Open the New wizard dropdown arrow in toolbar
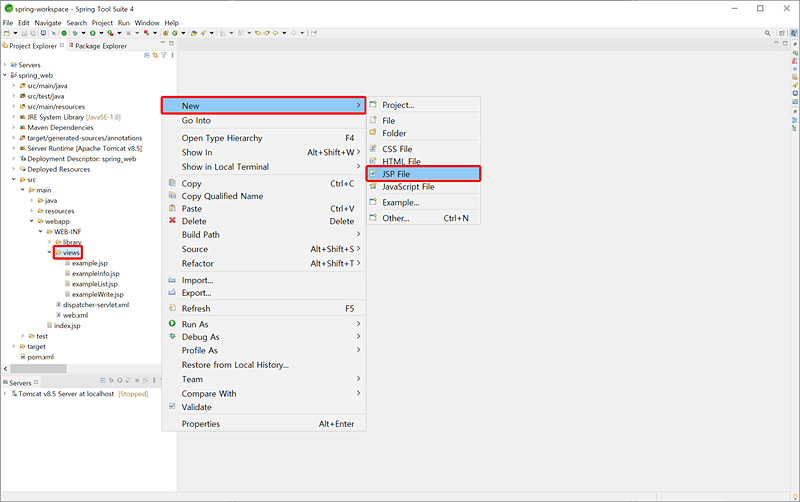 [15, 33]
